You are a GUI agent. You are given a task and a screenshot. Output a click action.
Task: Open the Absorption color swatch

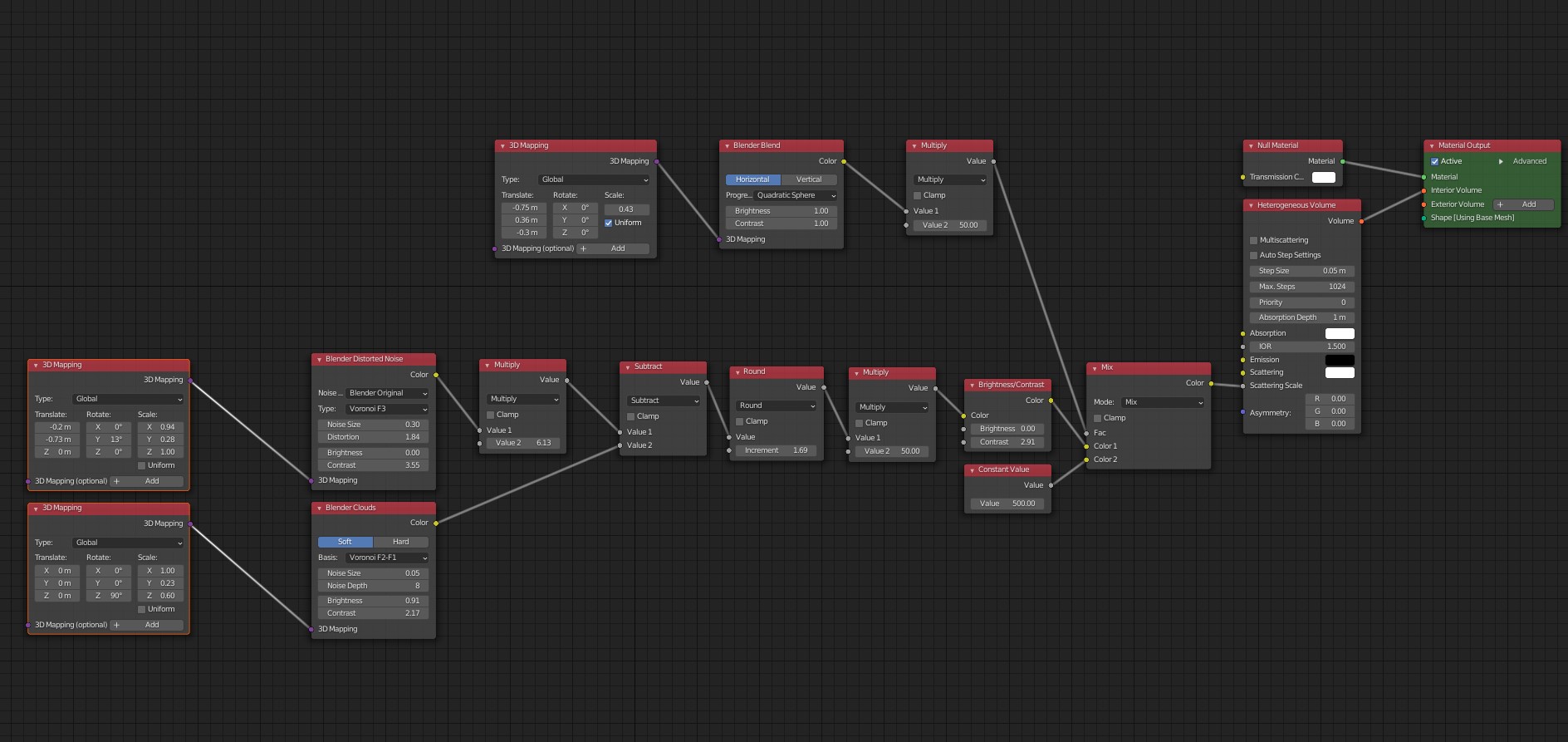coord(1339,333)
